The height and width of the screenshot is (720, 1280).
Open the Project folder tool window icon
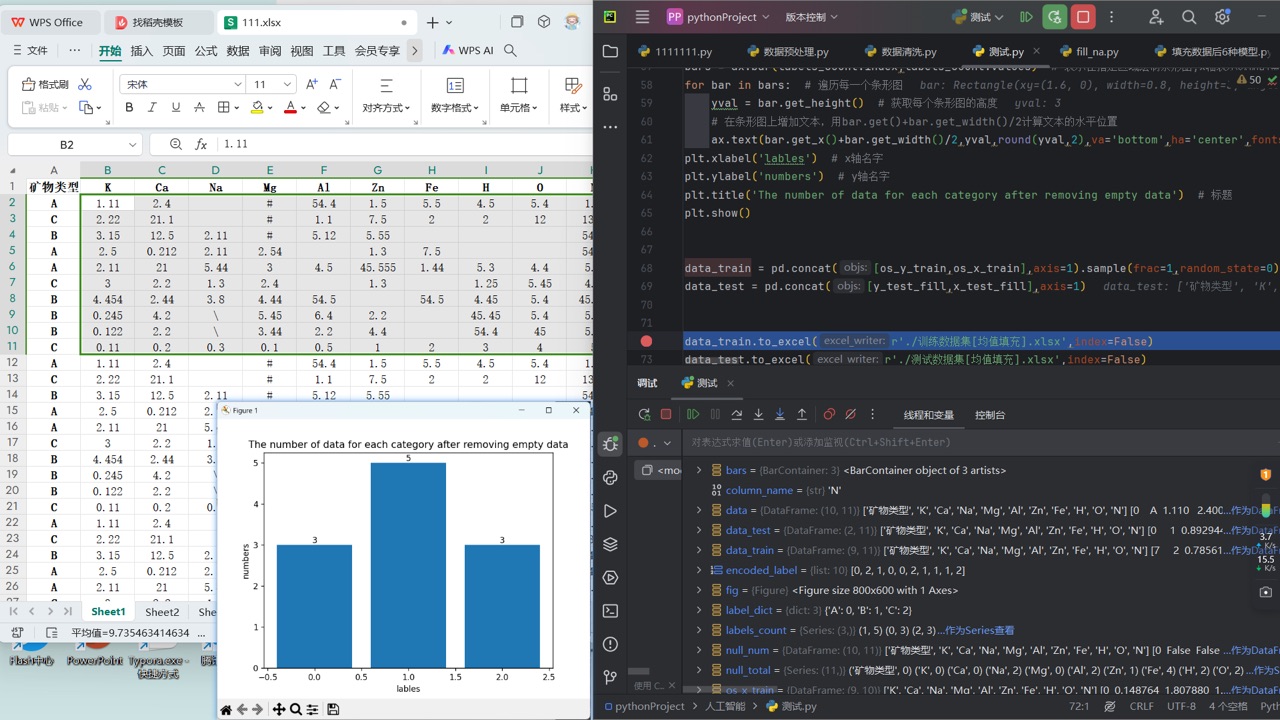pos(610,51)
